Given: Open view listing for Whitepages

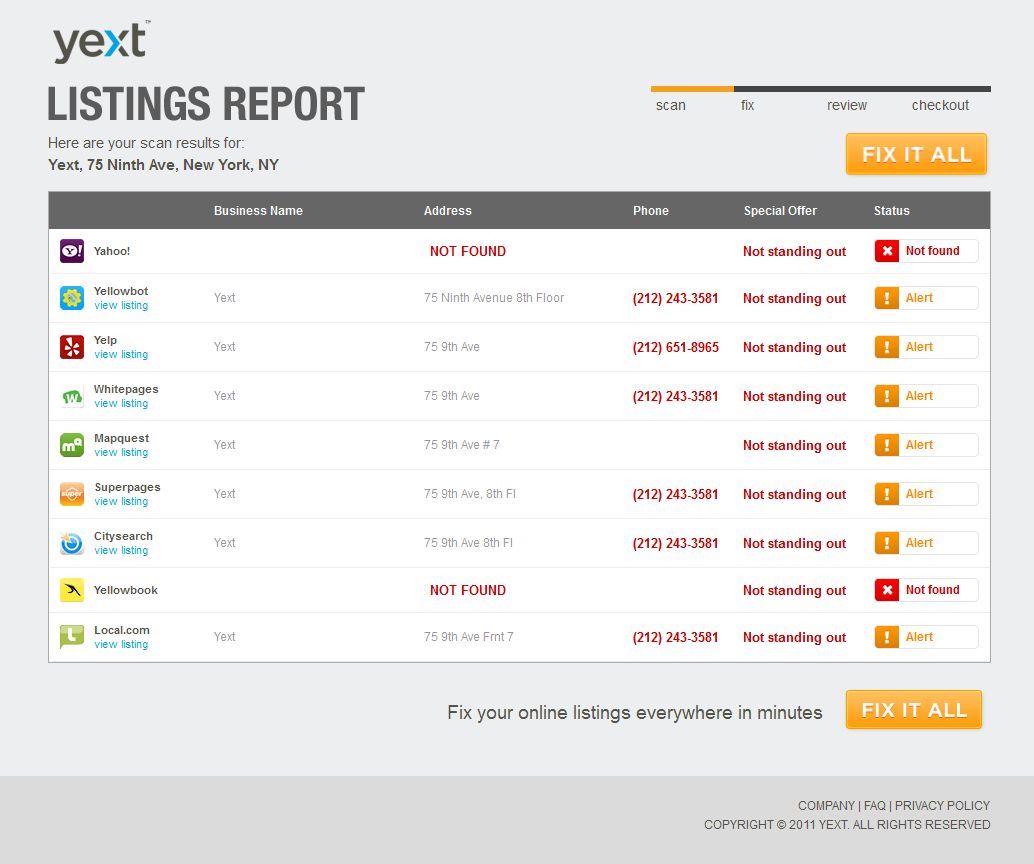Looking at the screenshot, I should tap(121, 403).
